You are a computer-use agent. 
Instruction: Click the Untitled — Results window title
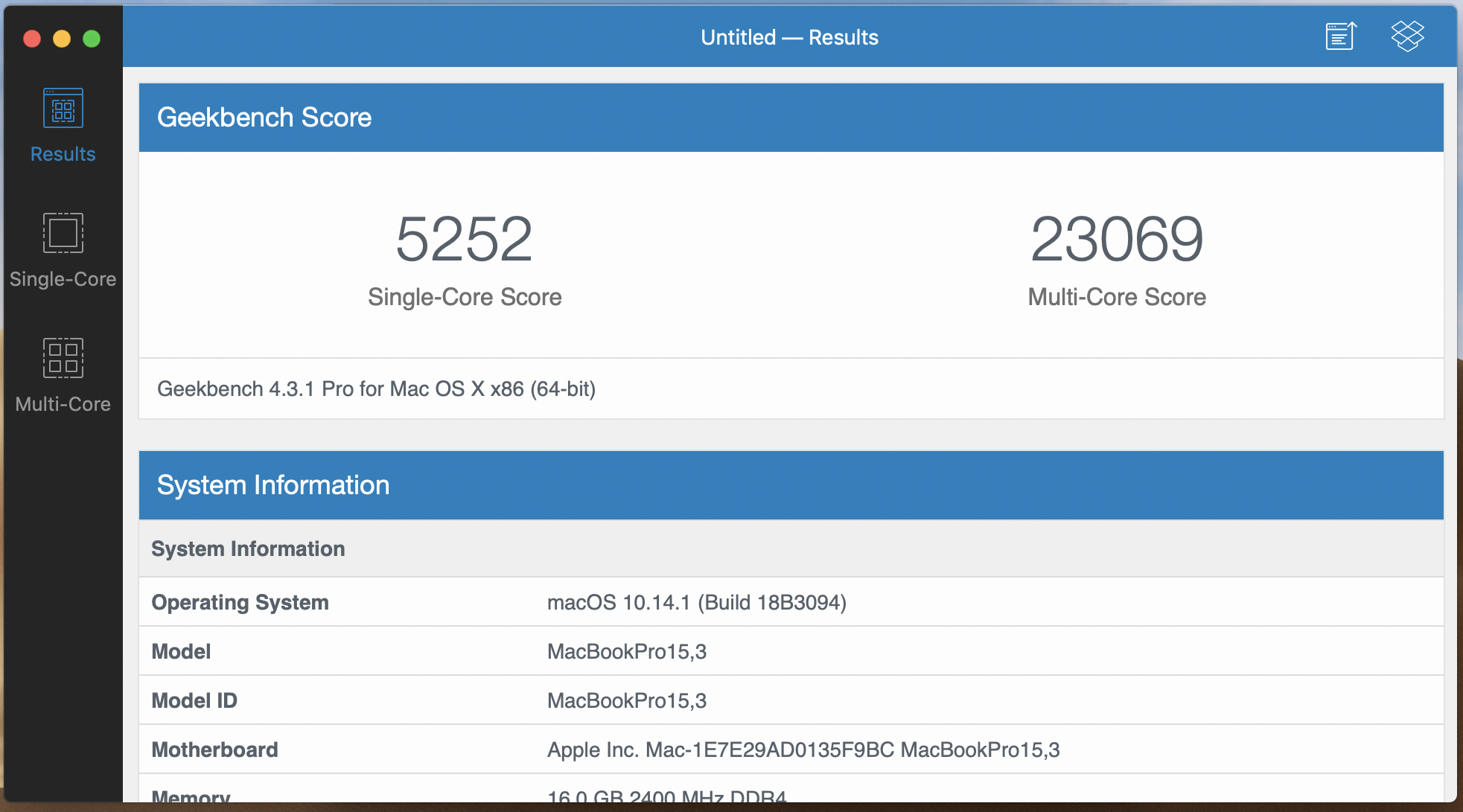tap(789, 37)
